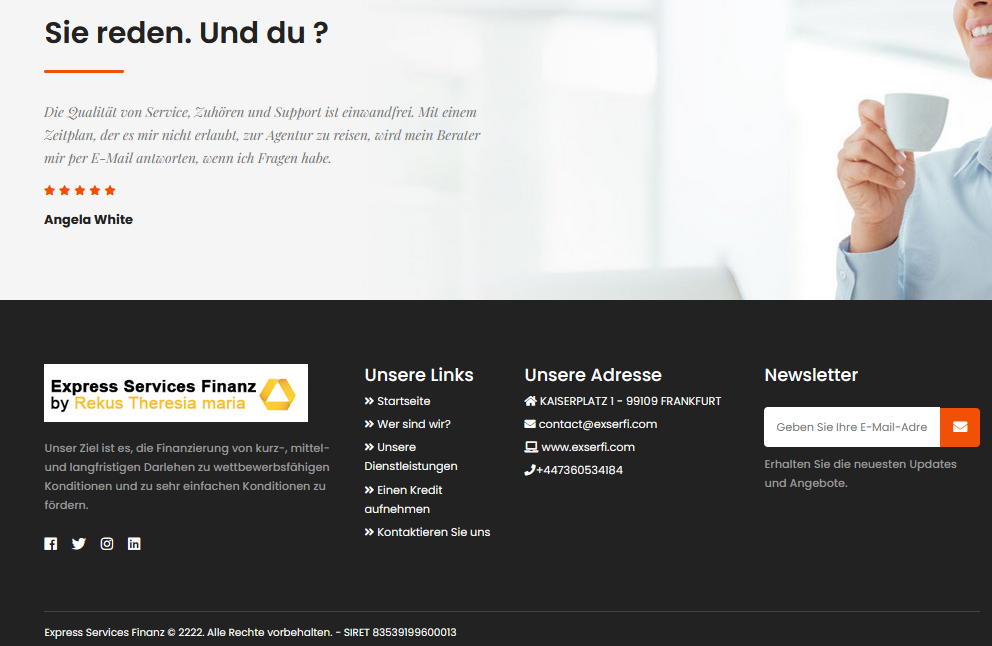992x646 pixels.
Task: Click the contact@exserfi.com email address
Action: pos(598,424)
